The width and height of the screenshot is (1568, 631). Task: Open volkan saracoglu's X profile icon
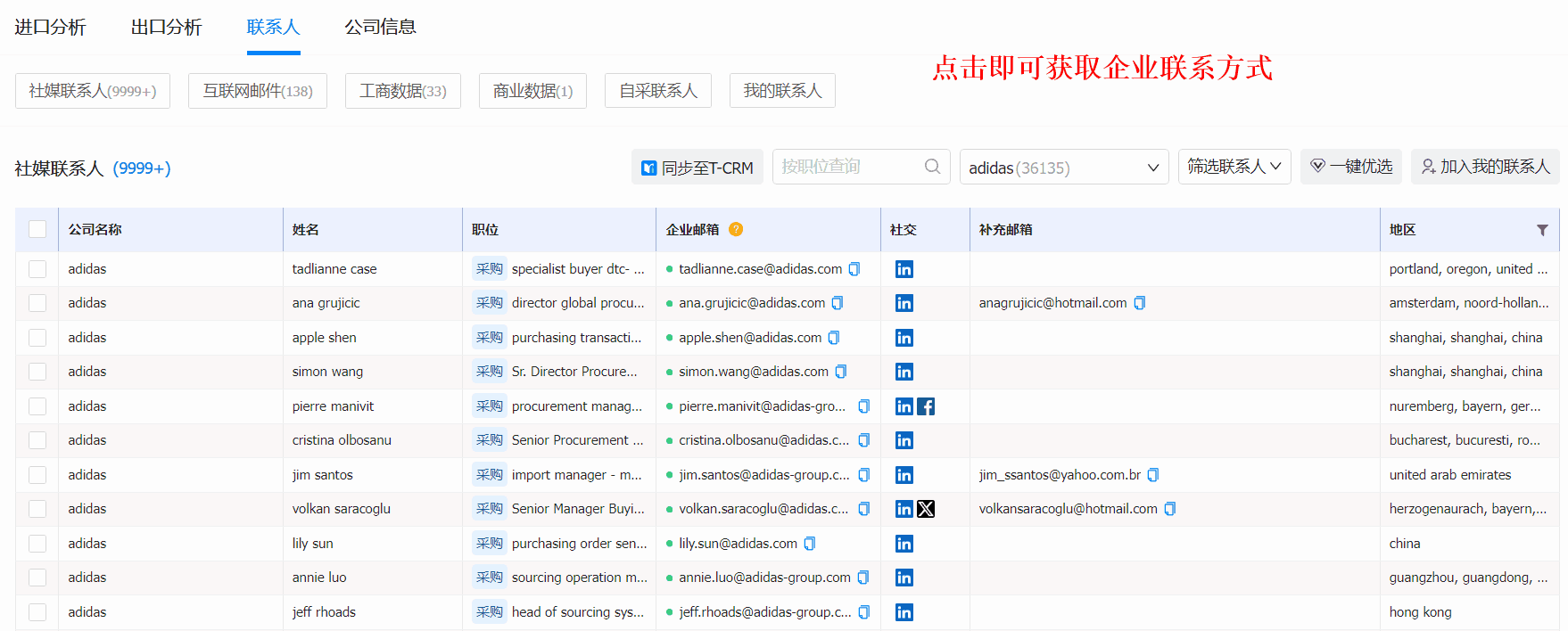coord(926,509)
